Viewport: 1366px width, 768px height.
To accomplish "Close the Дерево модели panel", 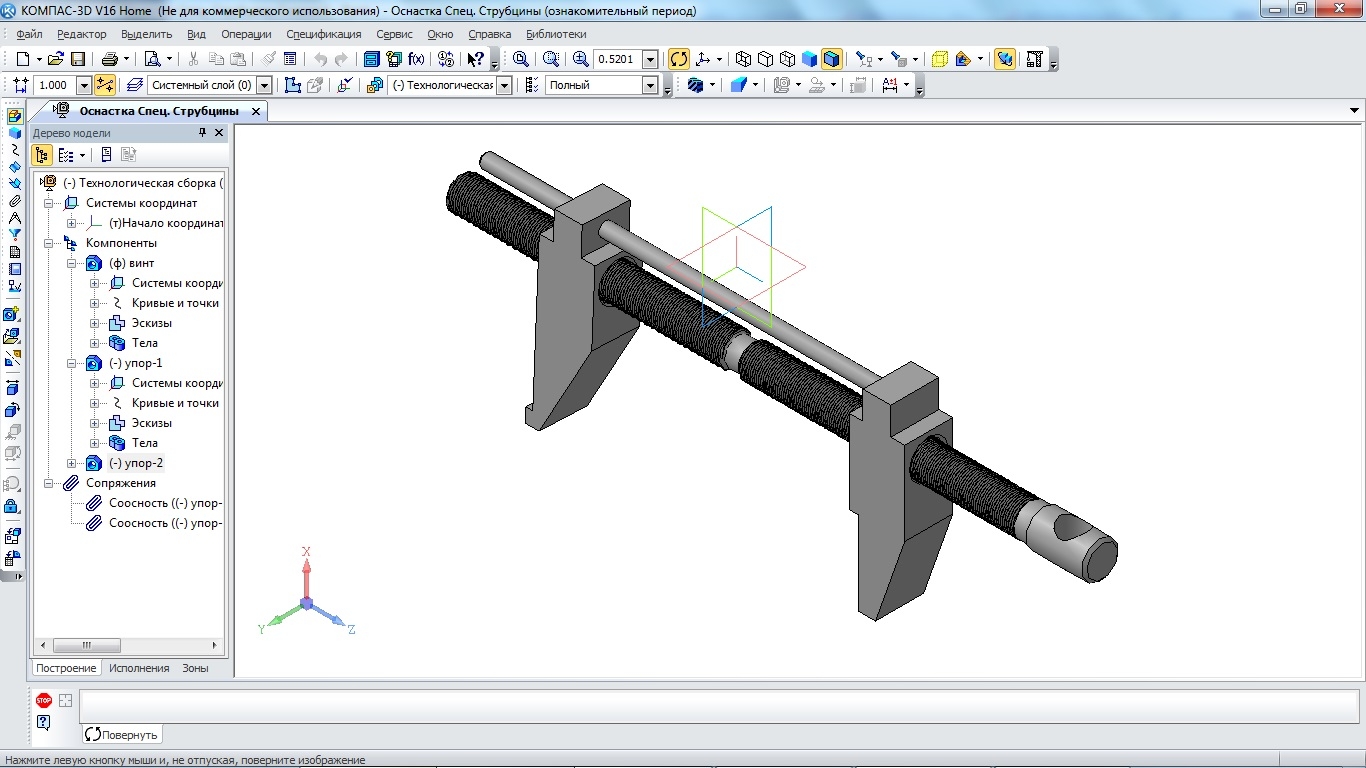I will point(219,133).
